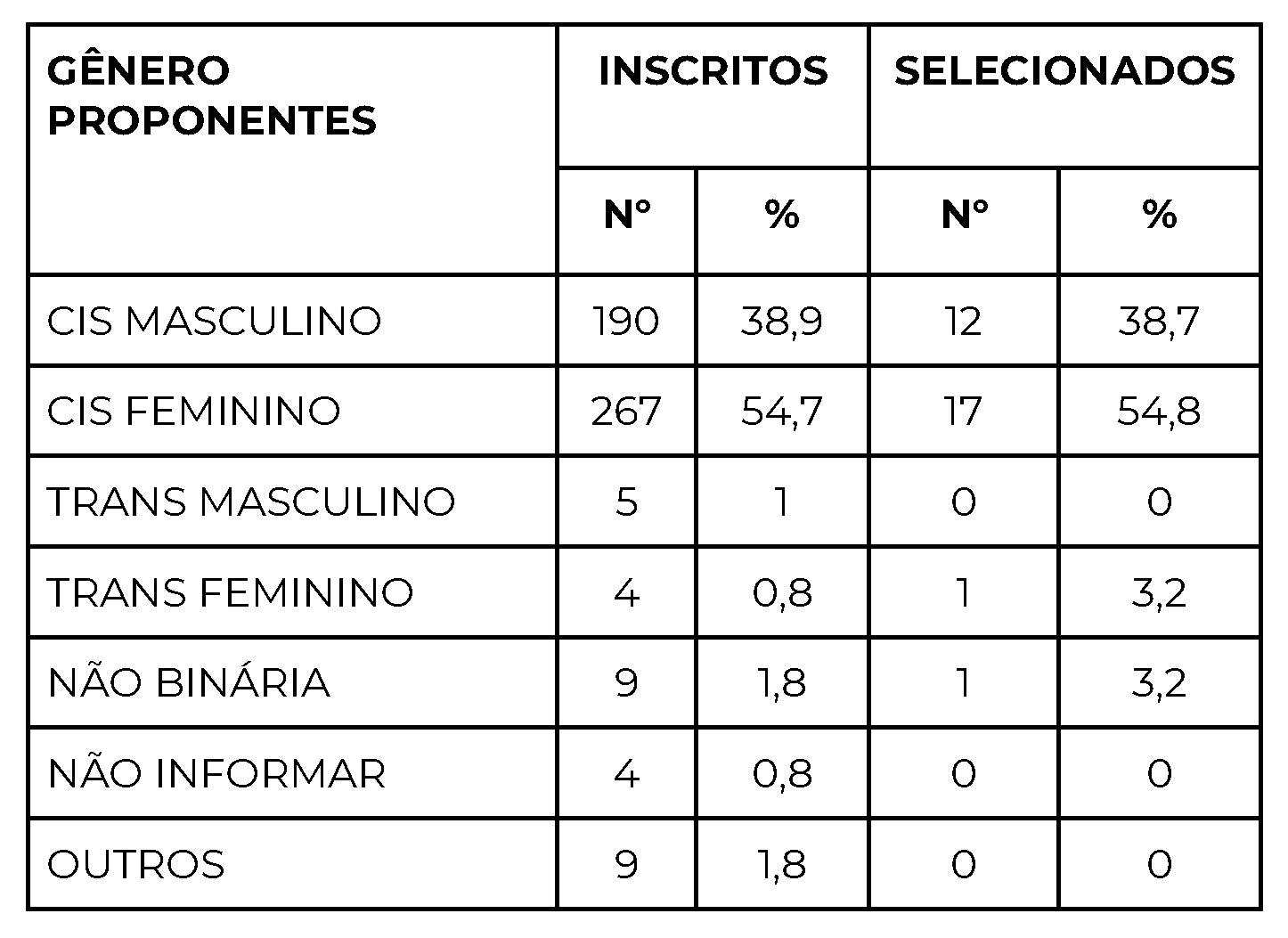The width and height of the screenshot is (1288, 938).
Task: Select the INSCRITOS column header
Action: 713,71
